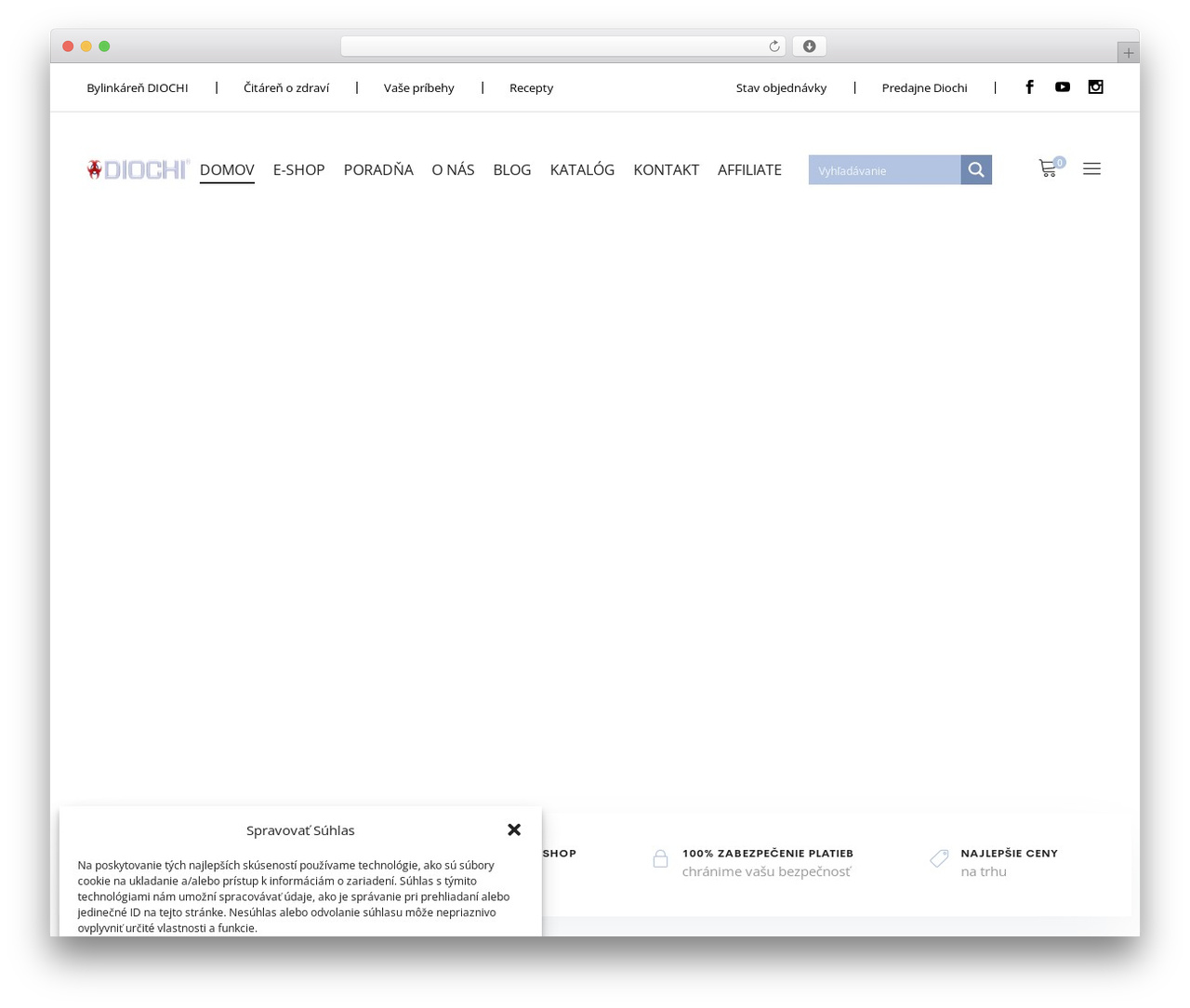Open the E-SHOP menu item
The width and height of the screenshot is (1190, 1008).
[298, 170]
